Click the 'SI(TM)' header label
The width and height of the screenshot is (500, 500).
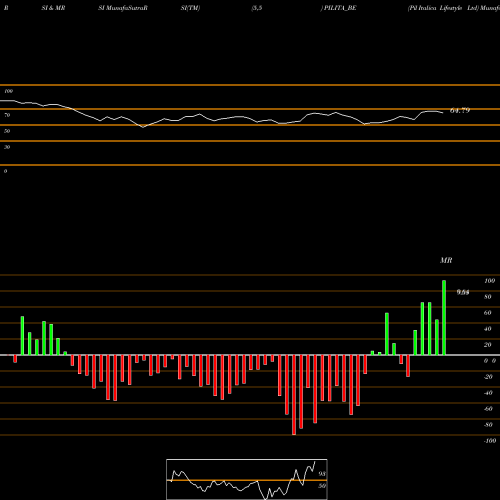pyautogui.click(x=190, y=8)
